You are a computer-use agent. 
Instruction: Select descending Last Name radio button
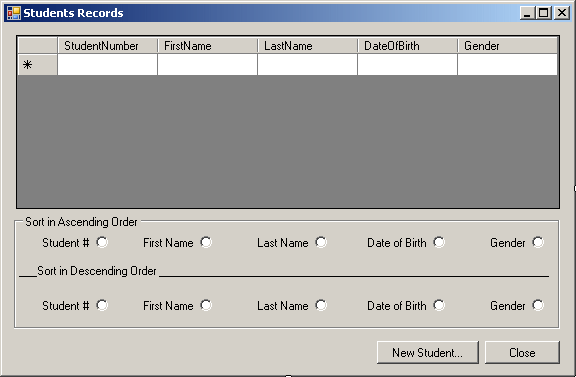(321, 305)
